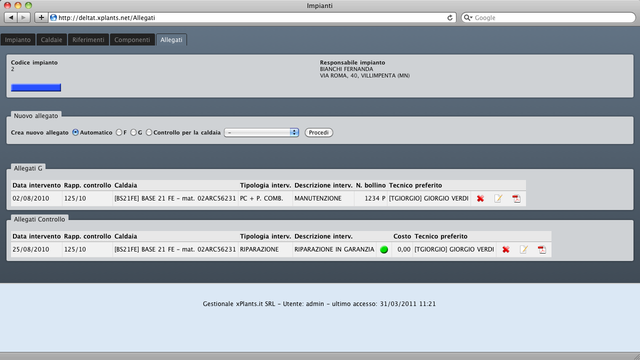Click the Gestionale xPlants.it SRL footer text

coord(239,304)
